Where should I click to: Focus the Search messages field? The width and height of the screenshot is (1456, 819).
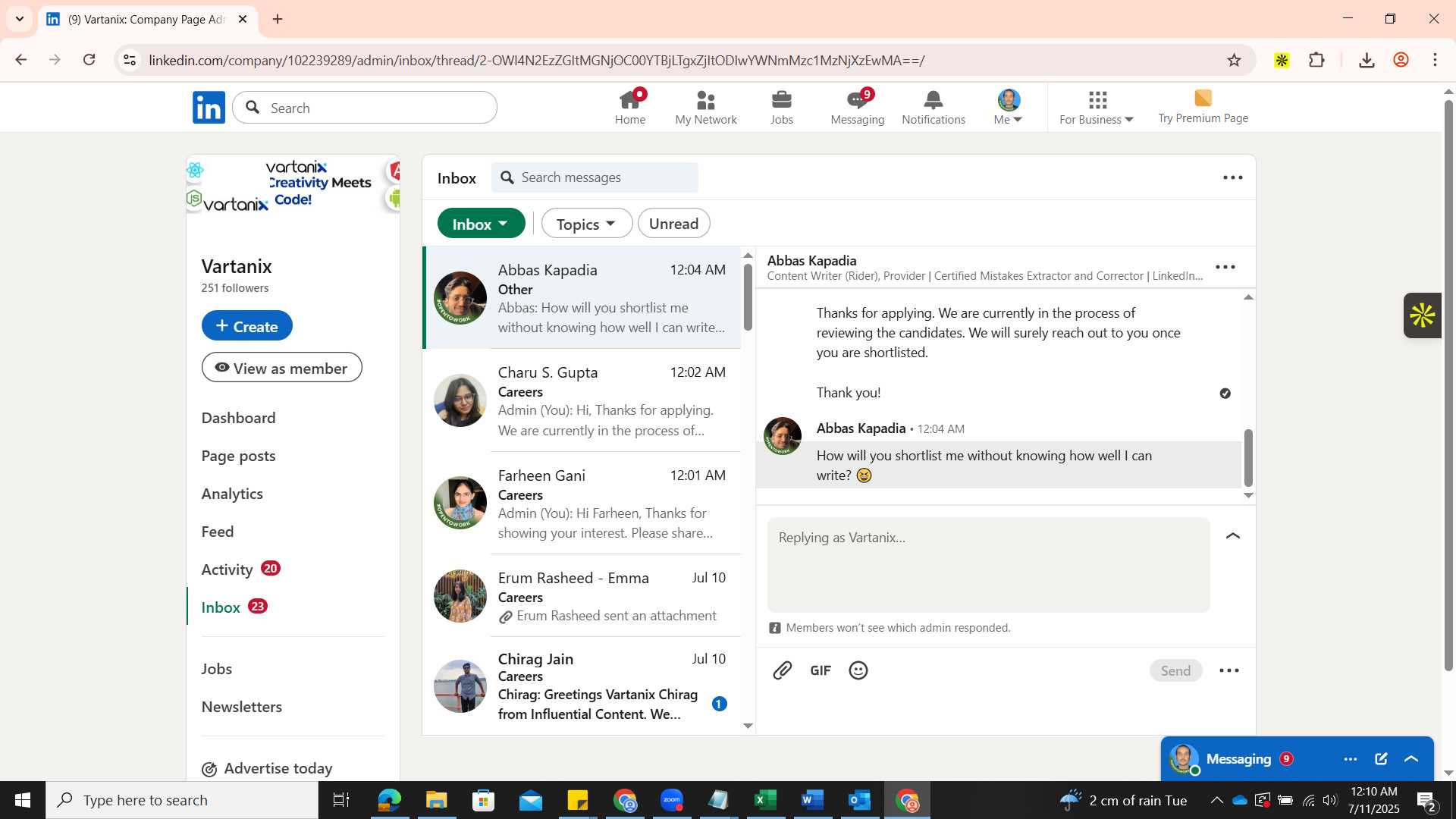point(595,177)
